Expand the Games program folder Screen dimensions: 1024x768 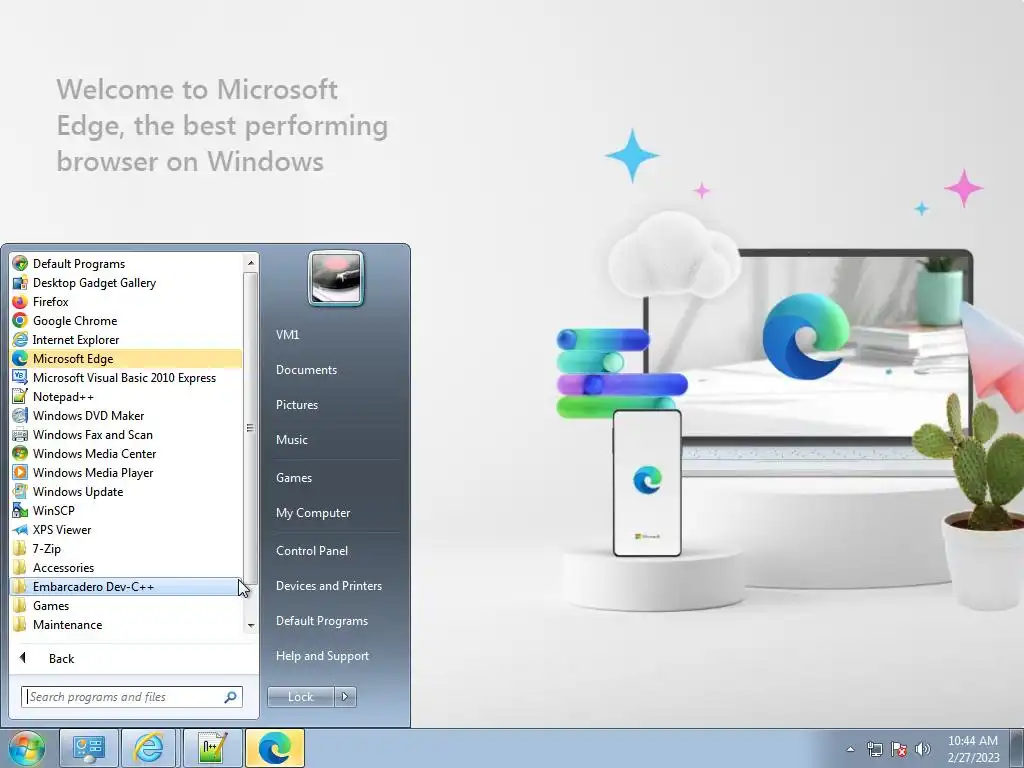pyautogui.click(x=126, y=605)
